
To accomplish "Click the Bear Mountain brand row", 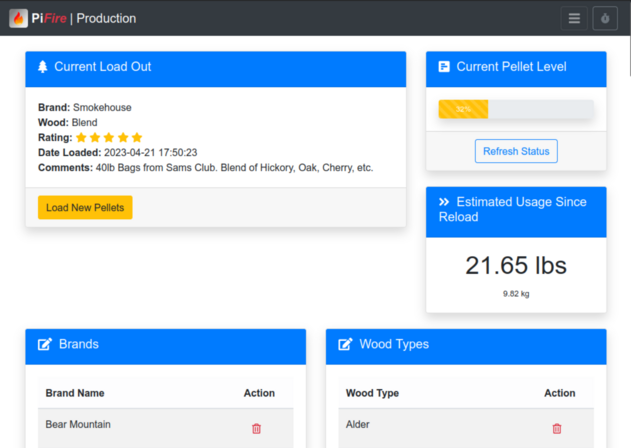I will (x=78, y=425).
